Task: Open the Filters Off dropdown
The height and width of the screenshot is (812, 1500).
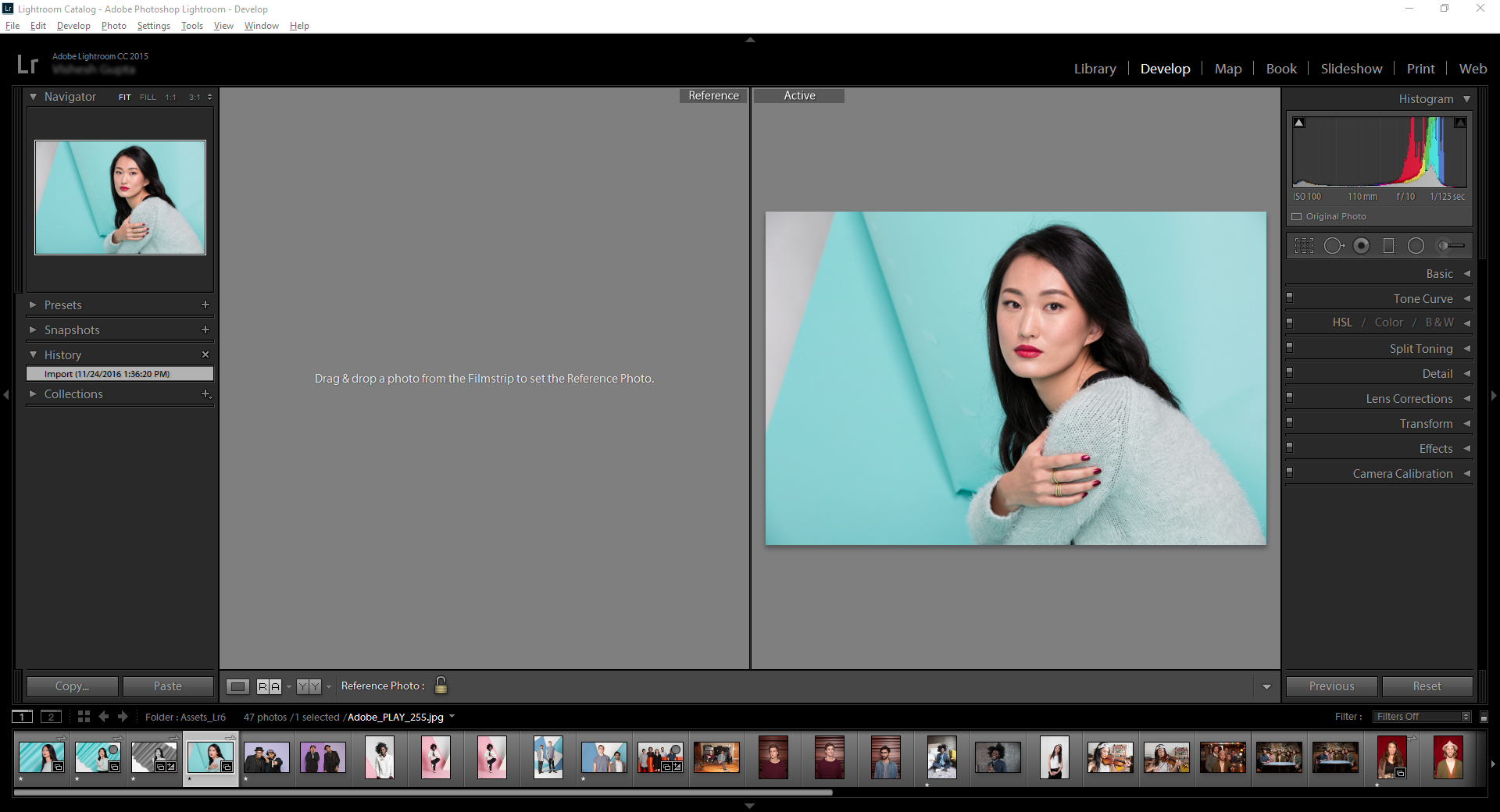Action: click(1420, 716)
